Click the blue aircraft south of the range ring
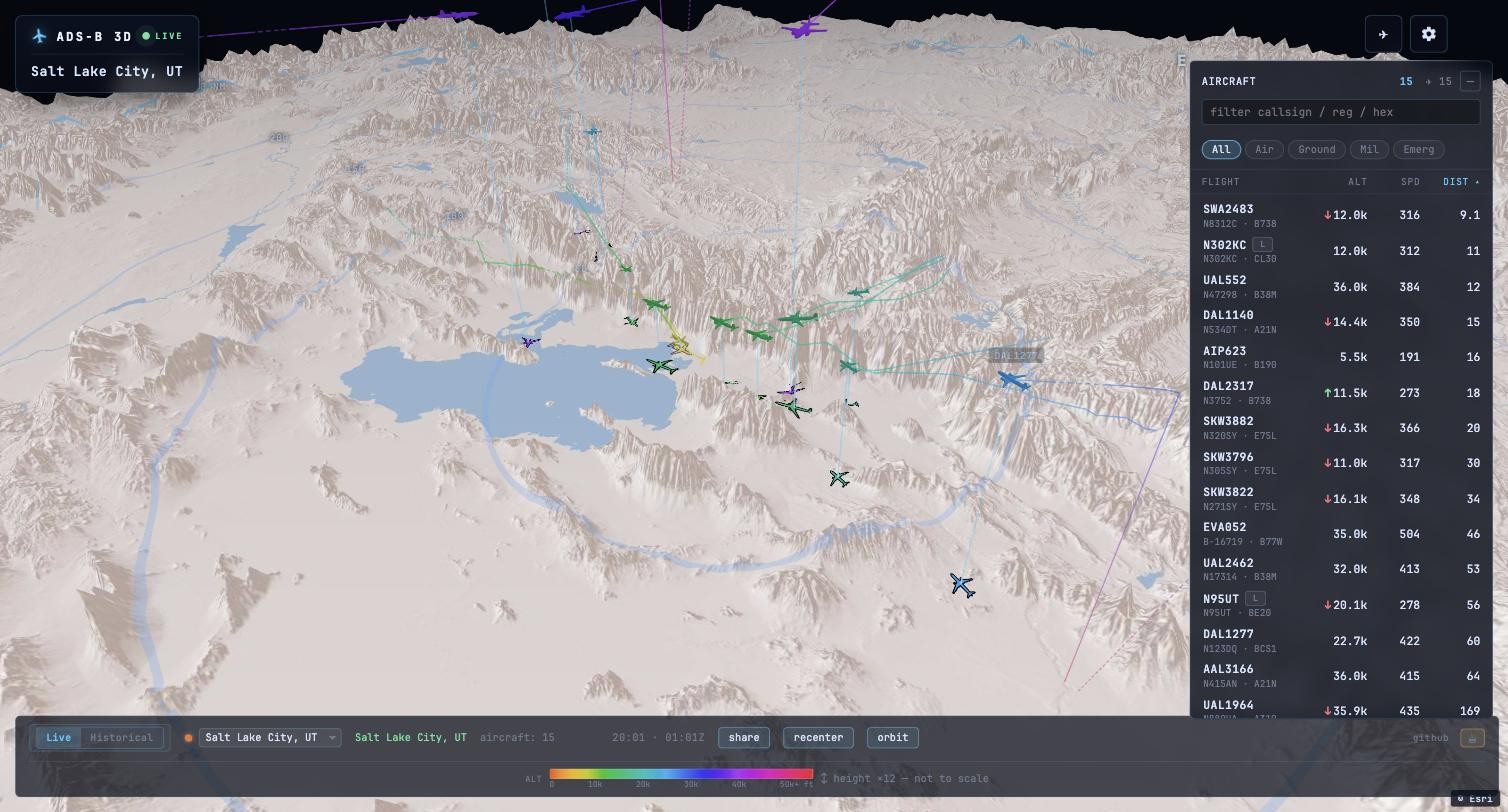 962,585
